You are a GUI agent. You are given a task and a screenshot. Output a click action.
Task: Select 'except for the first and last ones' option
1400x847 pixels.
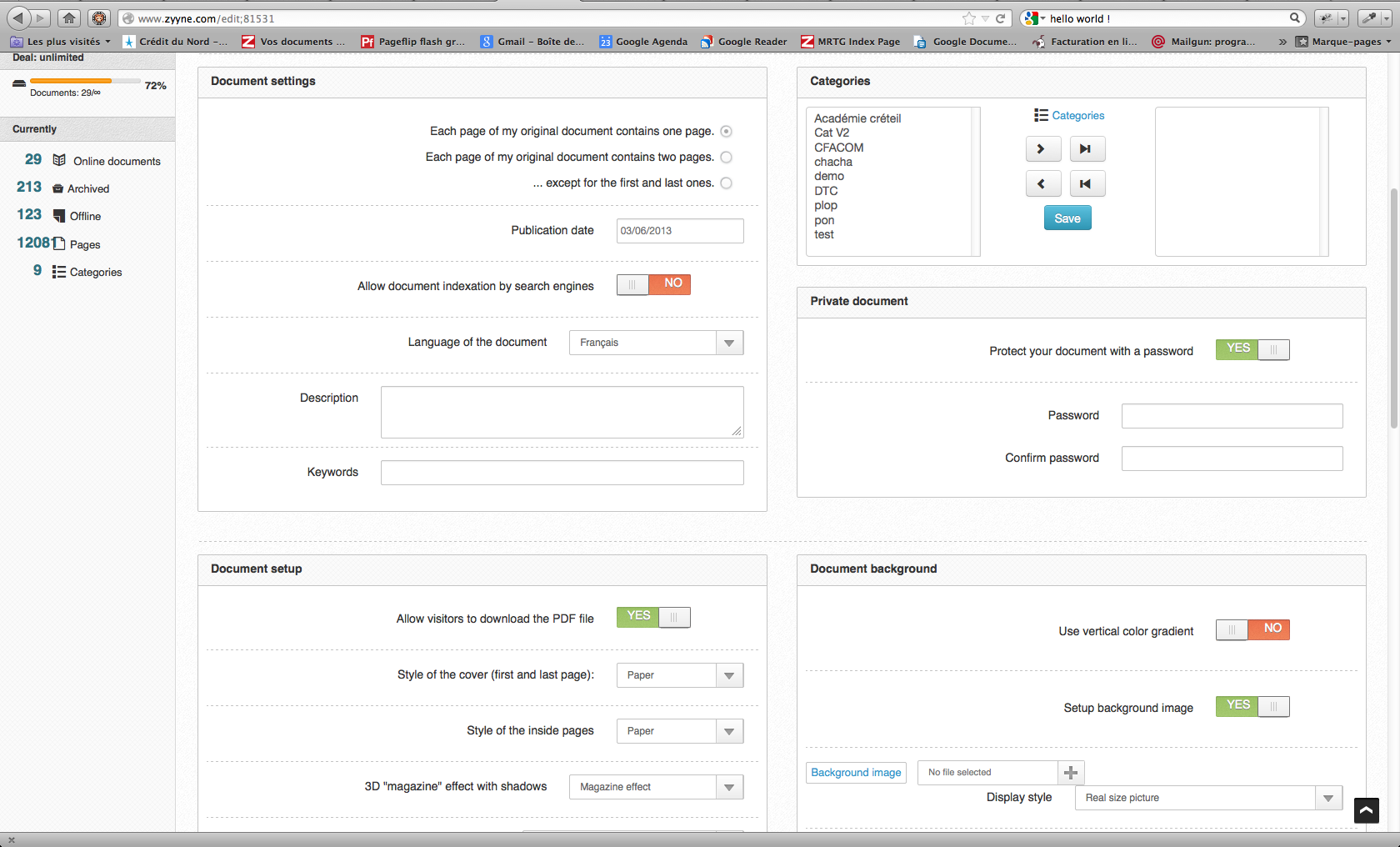(x=726, y=183)
